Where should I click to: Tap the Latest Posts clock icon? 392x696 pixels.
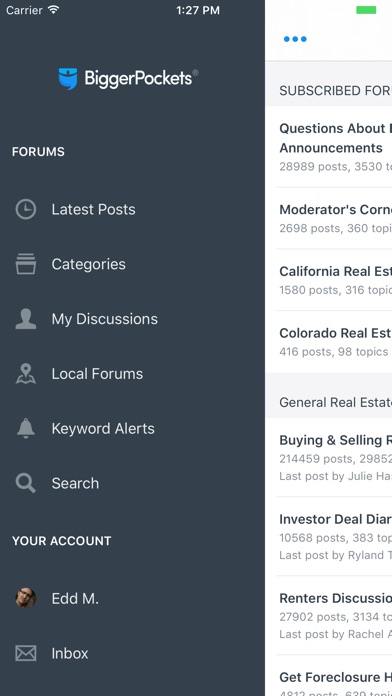[26, 209]
